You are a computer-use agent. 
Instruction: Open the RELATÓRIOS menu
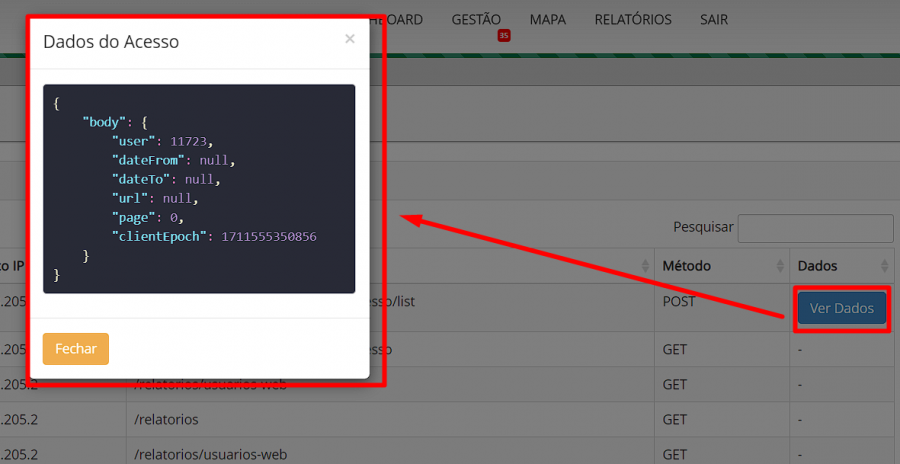[632, 19]
